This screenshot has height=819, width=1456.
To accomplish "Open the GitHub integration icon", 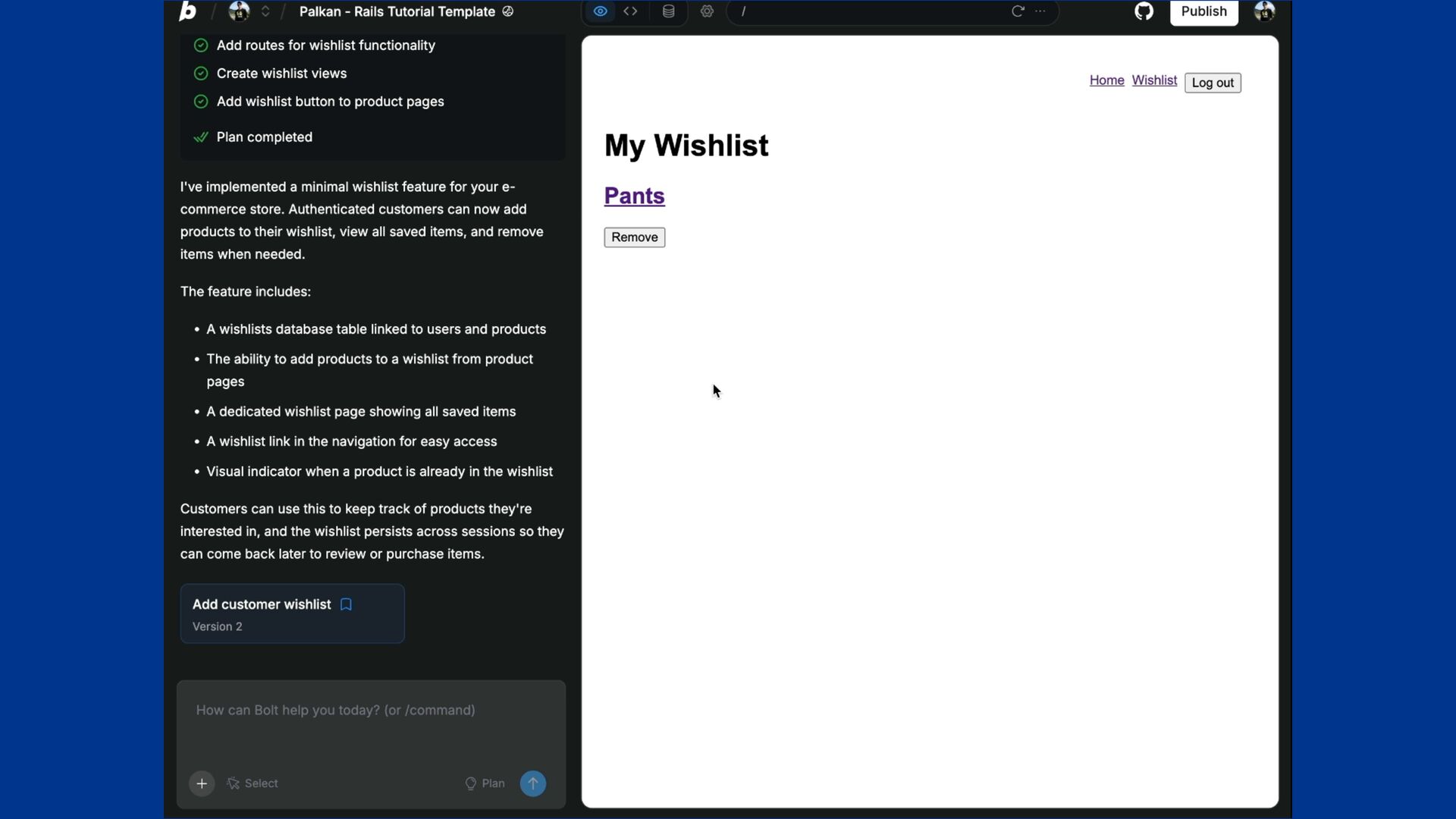I will pos(1144,11).
